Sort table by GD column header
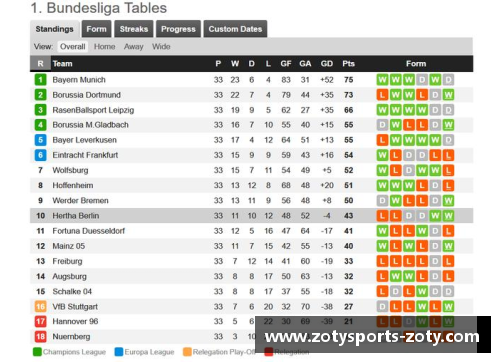 click(327, 64)
